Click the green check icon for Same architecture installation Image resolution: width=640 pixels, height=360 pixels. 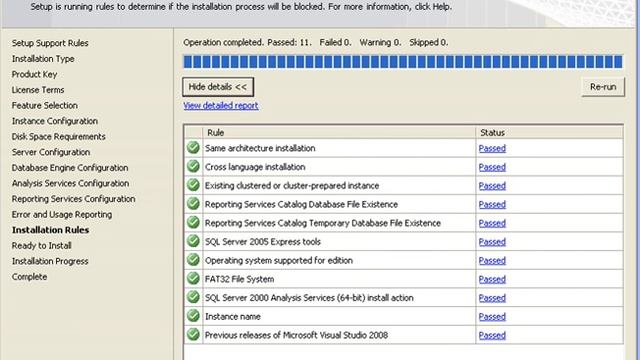193,147
